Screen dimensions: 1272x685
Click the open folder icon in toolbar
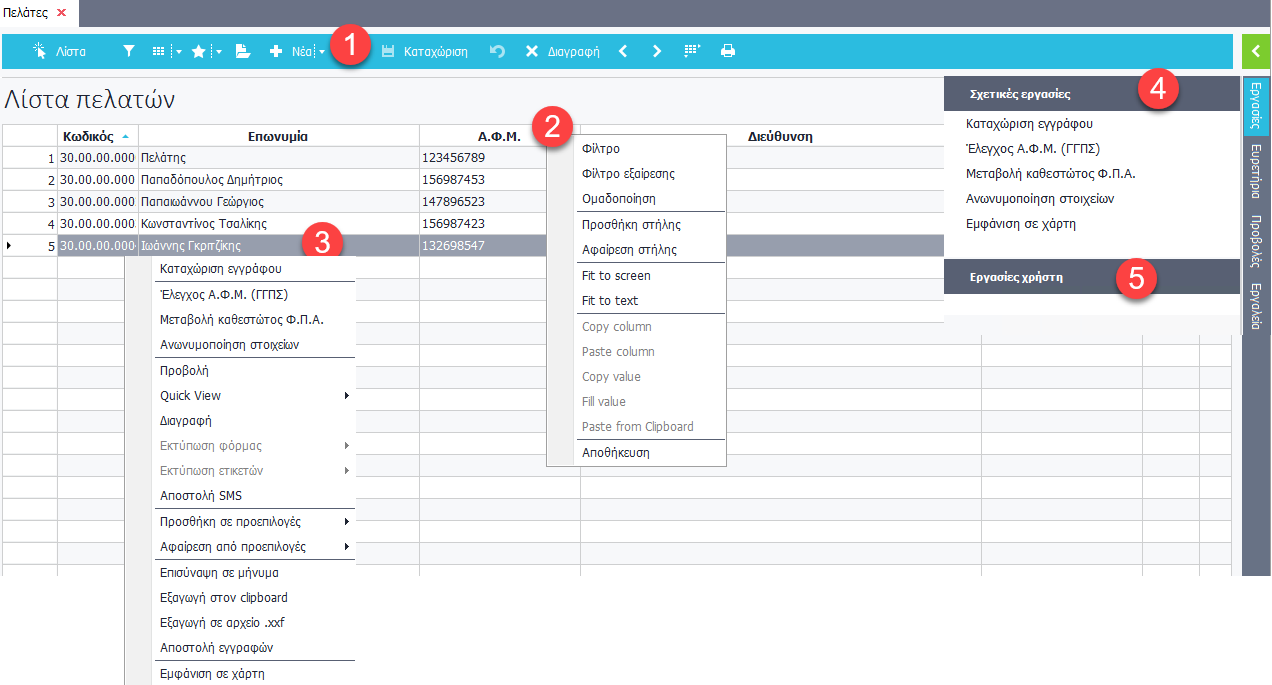click(242, 51)
